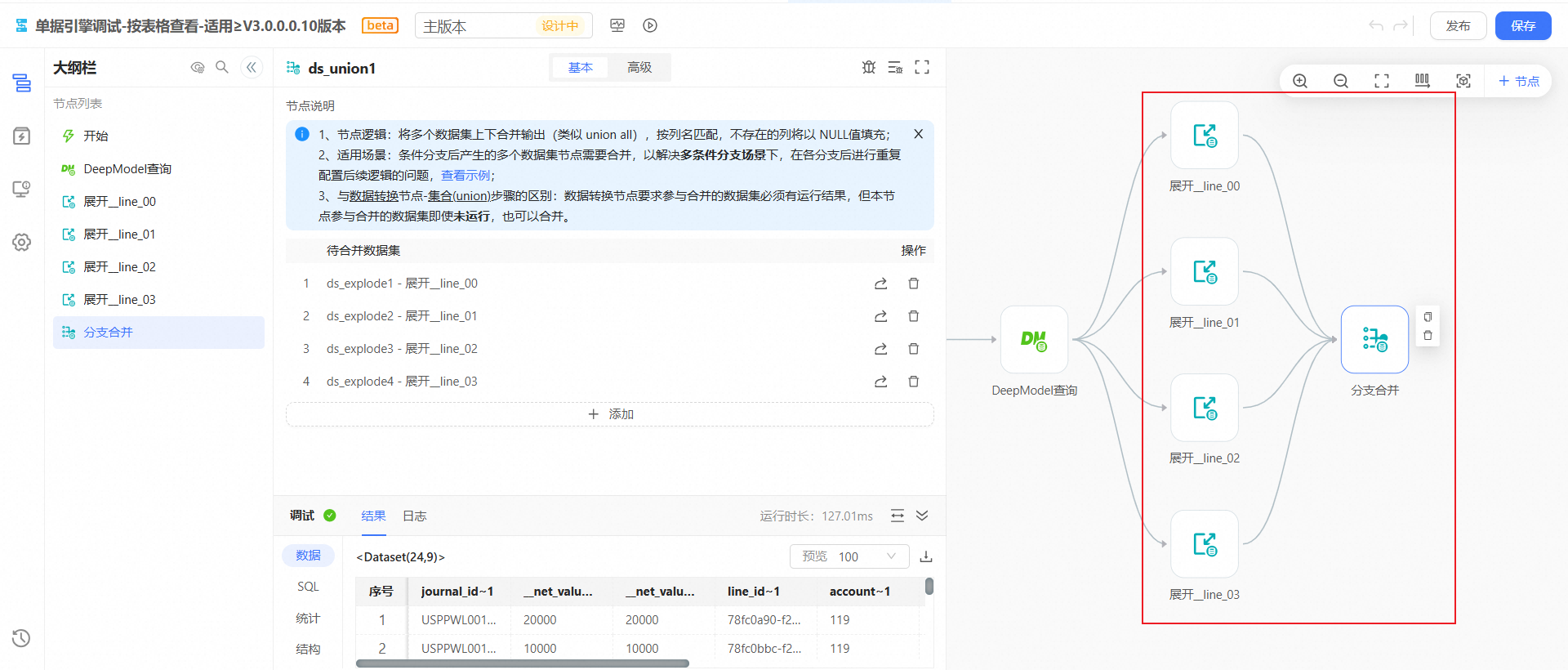Viewport: 1568px width, 670px height.
Task: Click the 保存 button
Action: point(1523,26)
